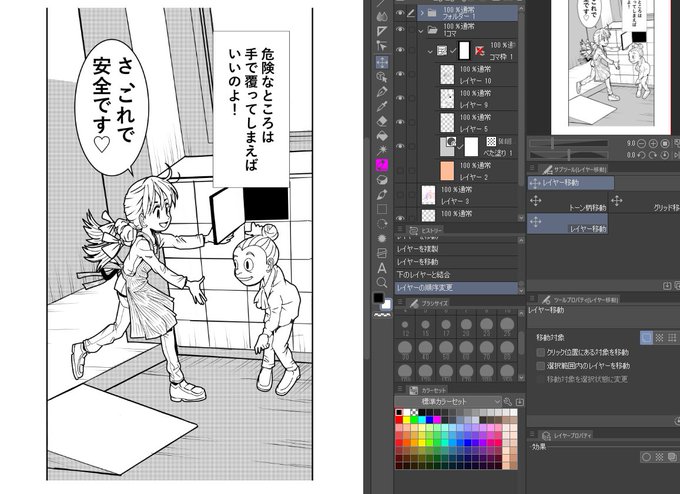The image size is (680, 494).
Task: Click the second 移動対象 tone pattern icon
Action: pos(660,338)
